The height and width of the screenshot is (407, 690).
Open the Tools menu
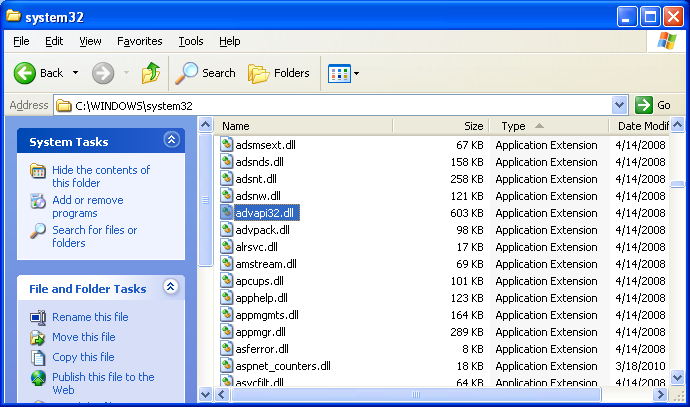click(x=191, y=41)
